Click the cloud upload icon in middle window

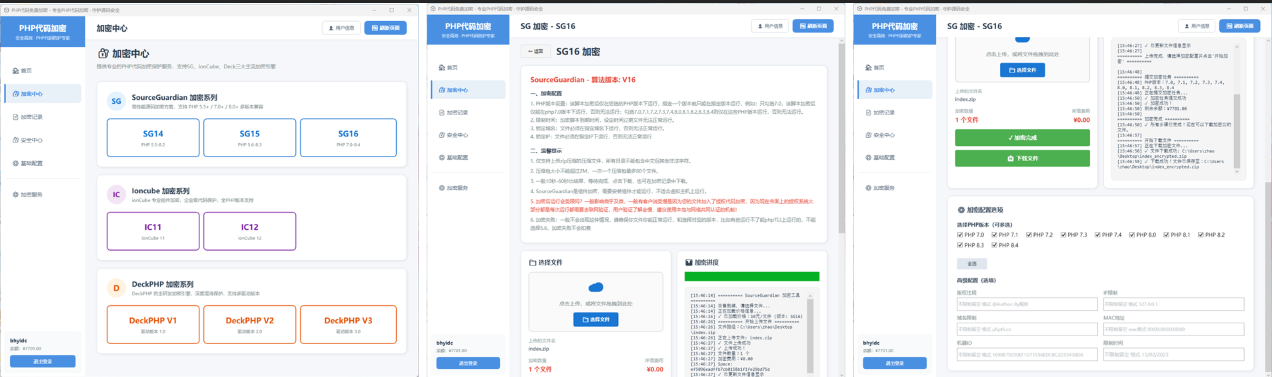(x=596, y=287)
